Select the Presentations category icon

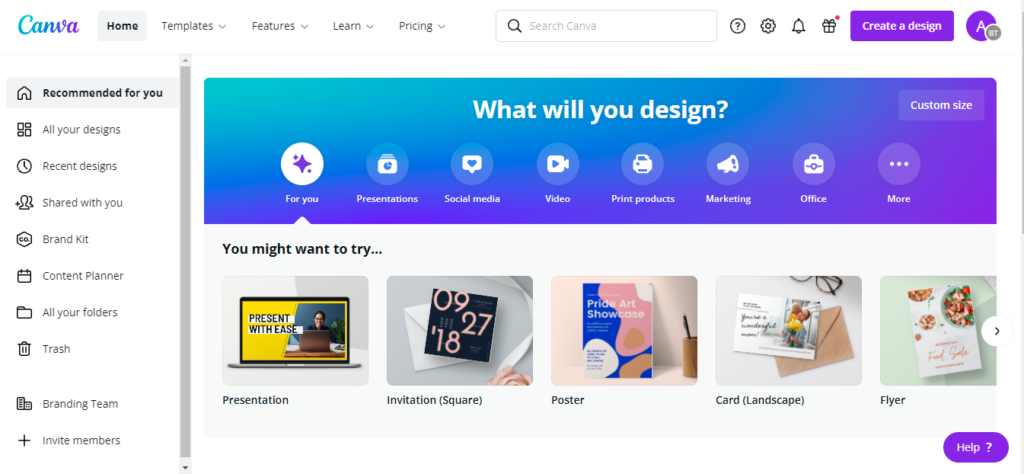pyautogui.click(x=387, y=164)
